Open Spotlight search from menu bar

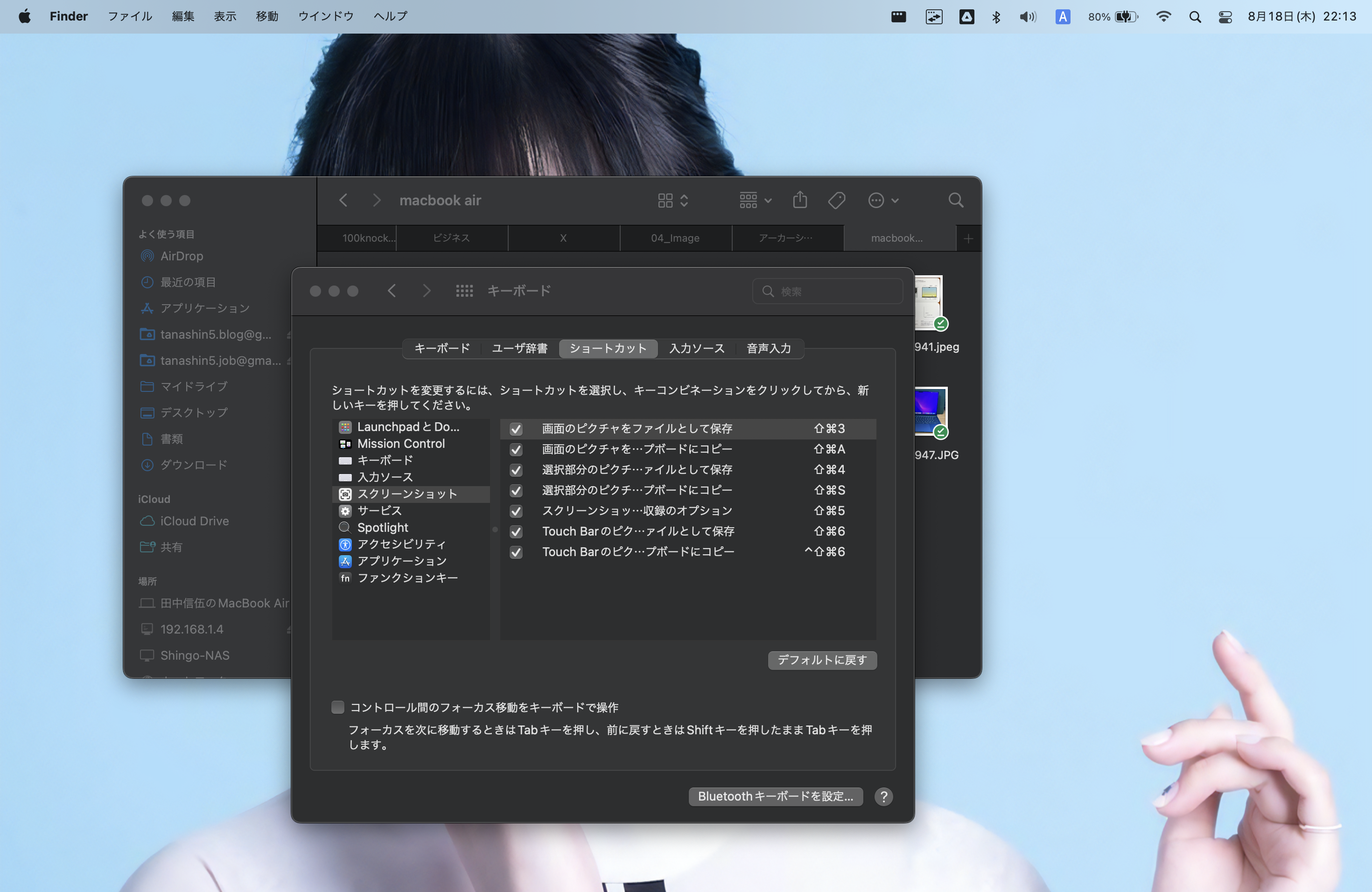click(1195, 17)
